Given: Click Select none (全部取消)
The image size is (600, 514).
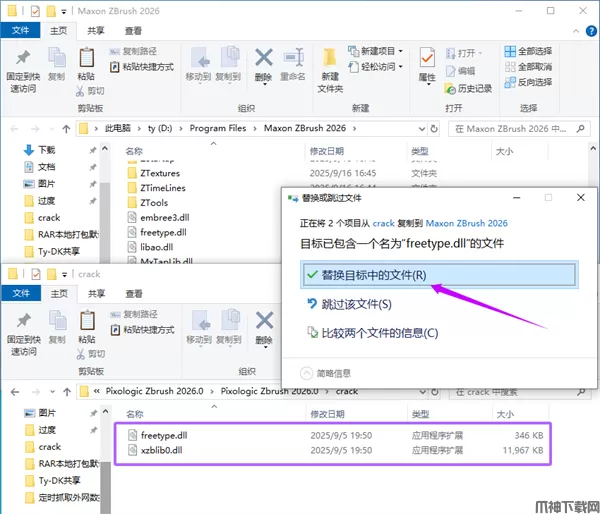Looking at the screenshot, I should tap(528, 67).
